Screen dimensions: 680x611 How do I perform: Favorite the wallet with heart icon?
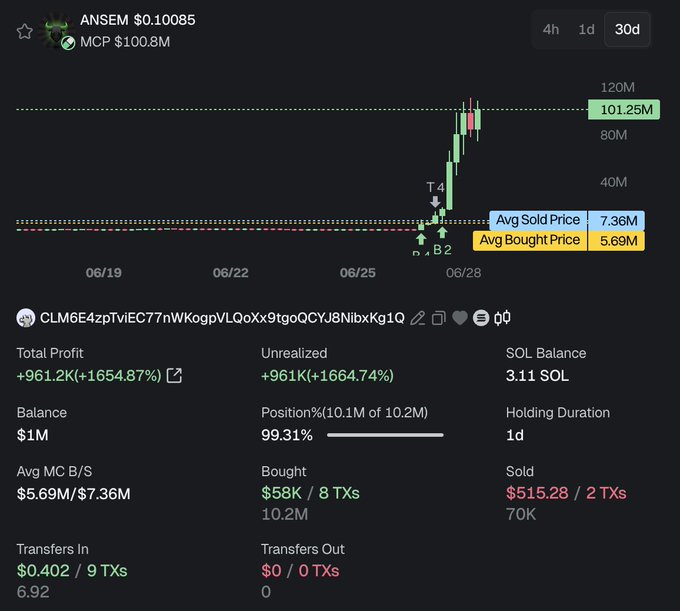coord(460,318)
